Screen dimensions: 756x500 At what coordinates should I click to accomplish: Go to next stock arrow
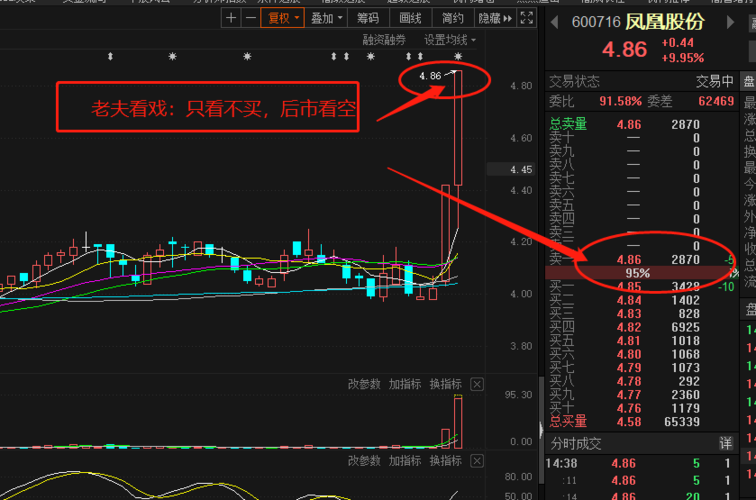730,22
